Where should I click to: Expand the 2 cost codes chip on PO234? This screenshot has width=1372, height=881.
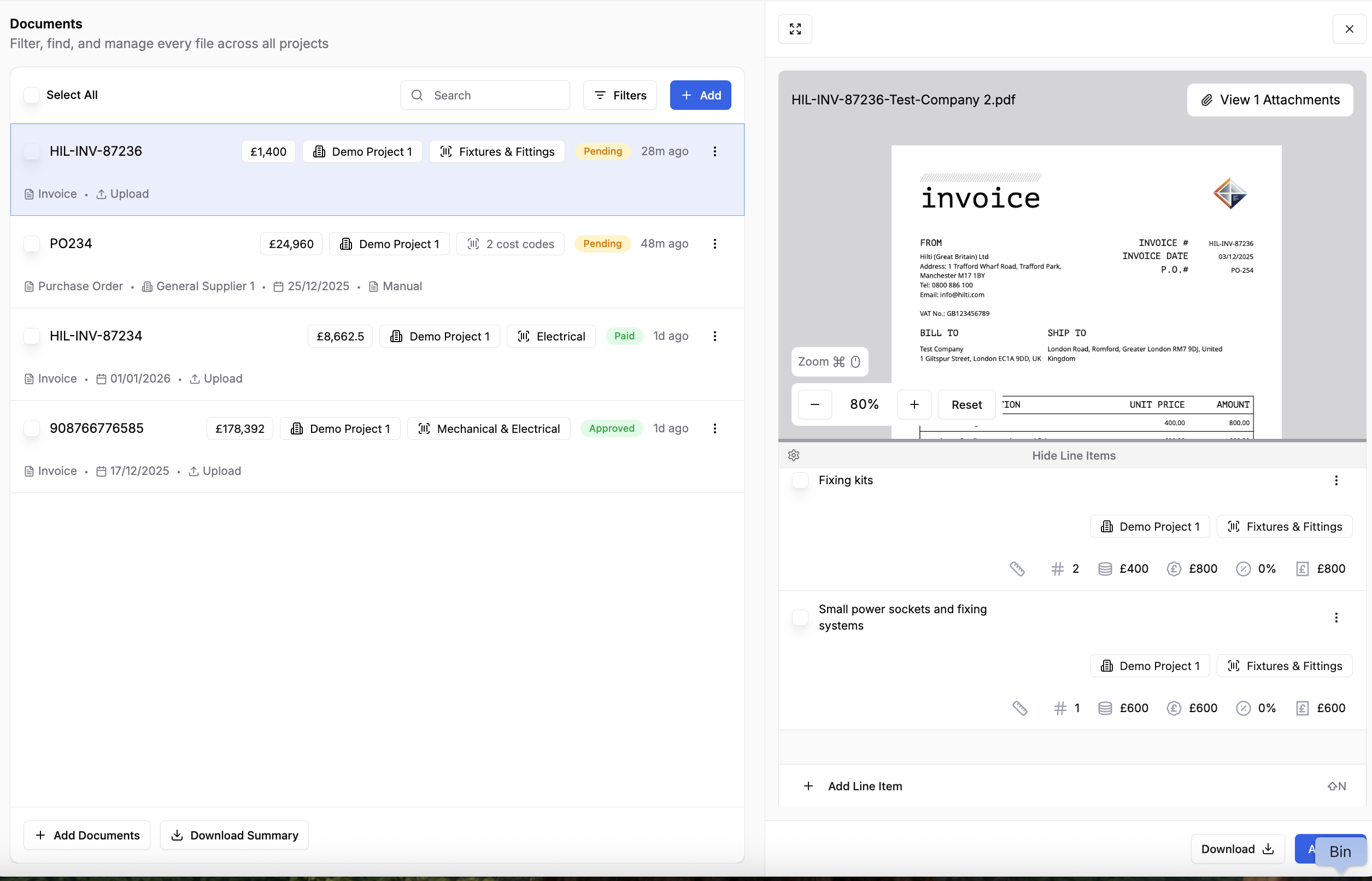(x=511, y=244)
